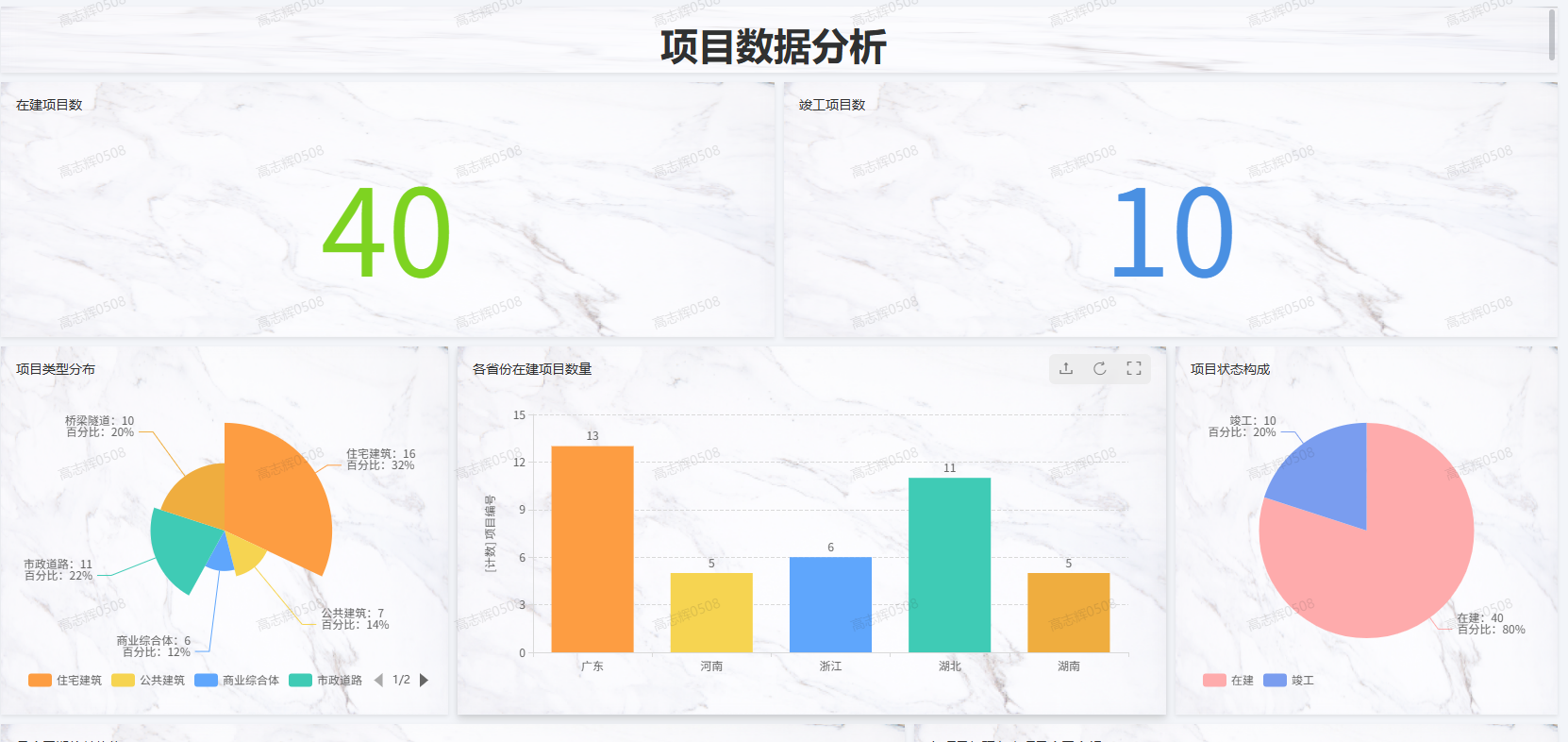The image size is (1568, 742).
Task: Toggle 住宅建筑 legend item
Action: click(x=65, y=680)
